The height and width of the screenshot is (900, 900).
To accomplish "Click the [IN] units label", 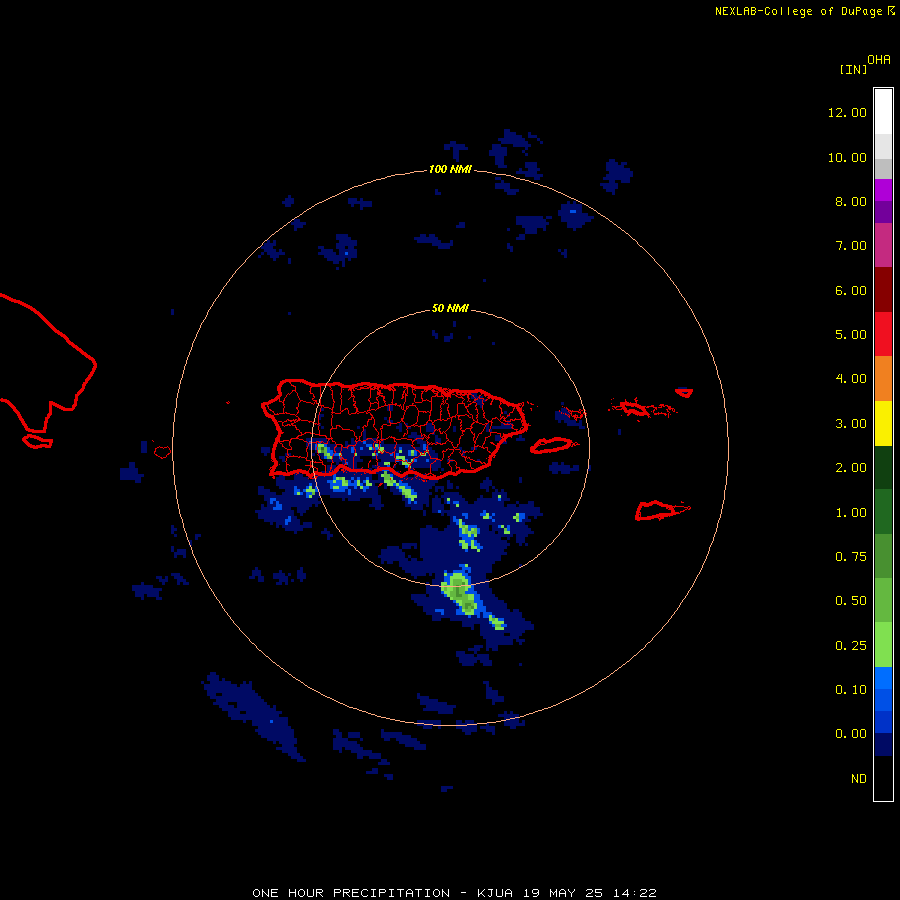I will [x=853, y=70].
